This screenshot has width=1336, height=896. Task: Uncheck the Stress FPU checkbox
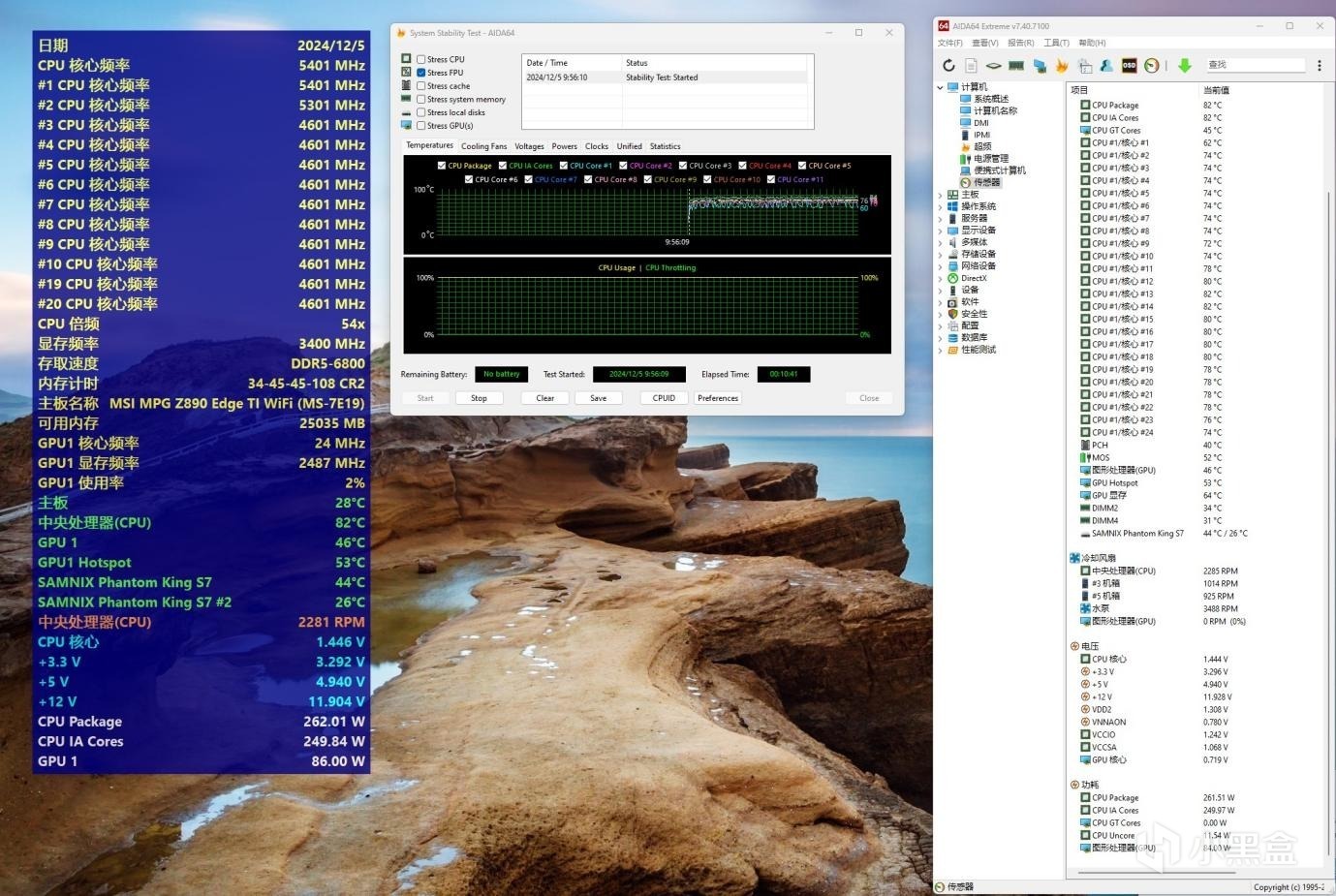(421, 73)
